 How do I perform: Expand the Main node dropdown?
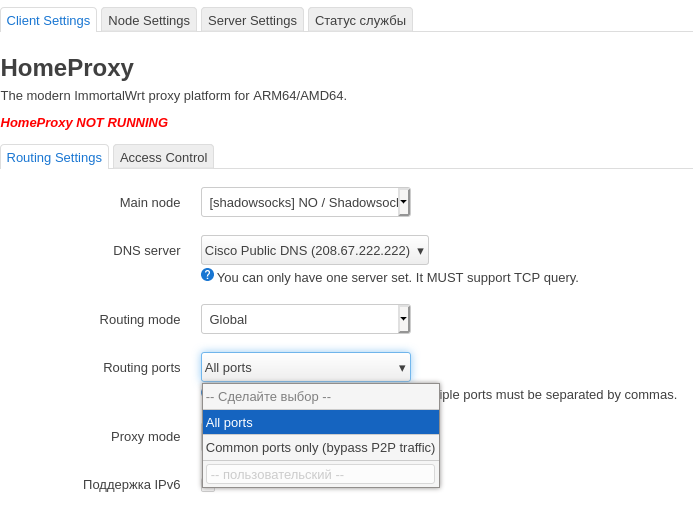pos(305,202)
